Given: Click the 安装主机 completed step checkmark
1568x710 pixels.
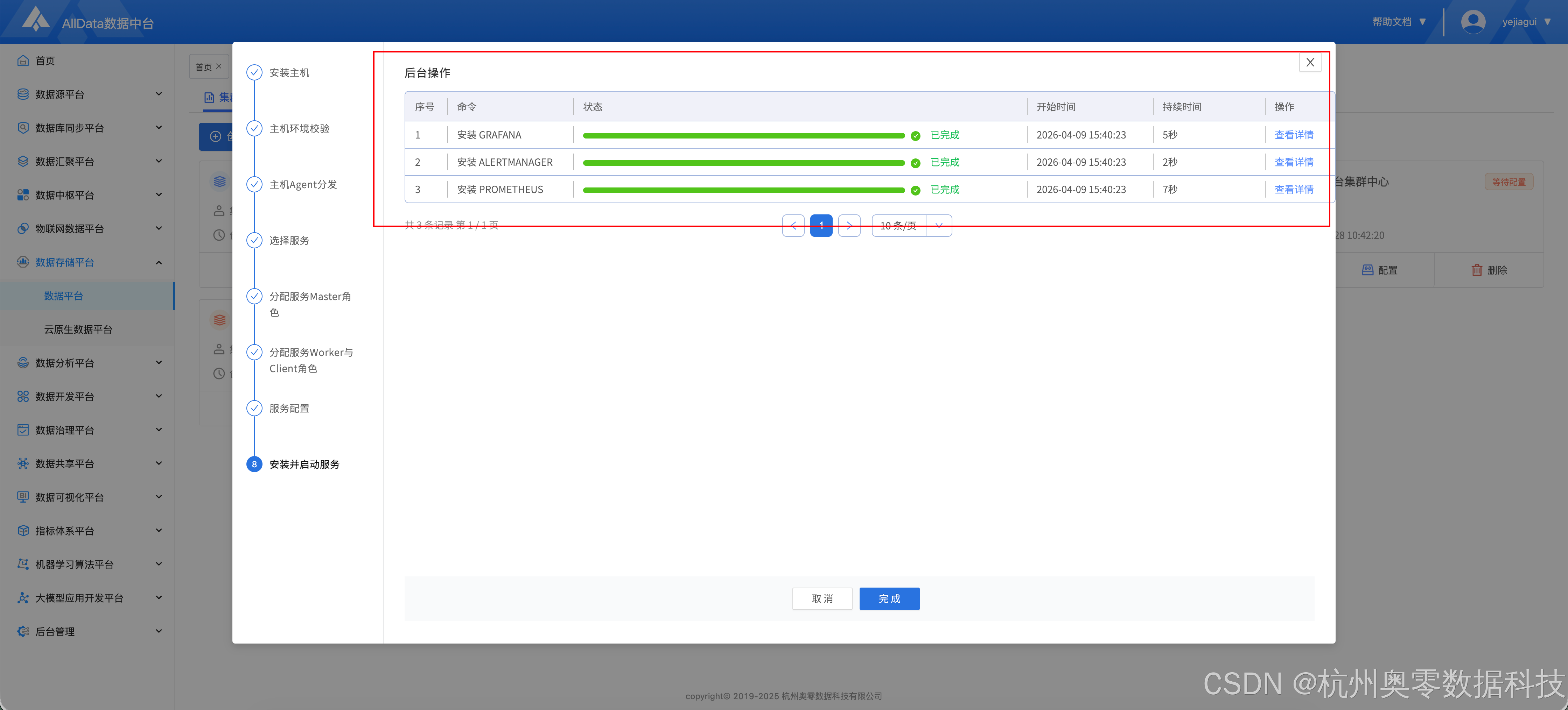Looking at the screenshot, I should point(254,72).
